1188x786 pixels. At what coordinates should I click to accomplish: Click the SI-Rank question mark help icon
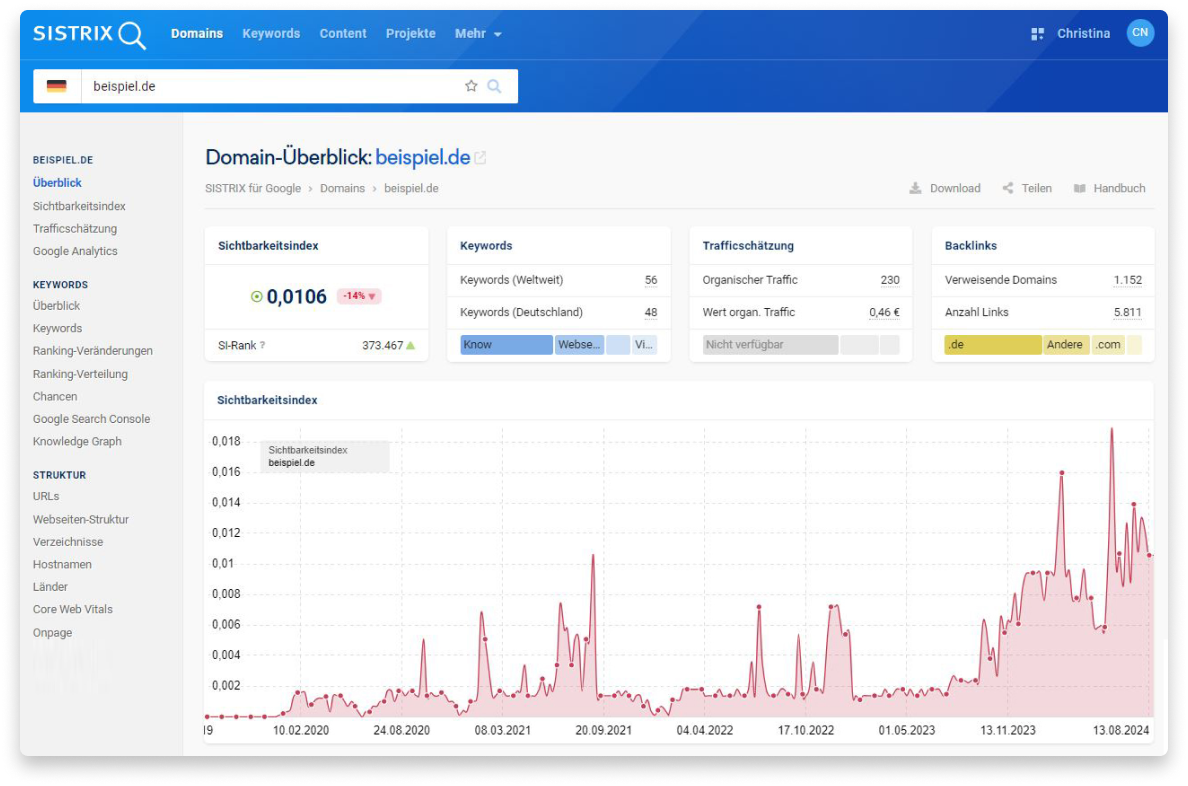click(263, 346)
